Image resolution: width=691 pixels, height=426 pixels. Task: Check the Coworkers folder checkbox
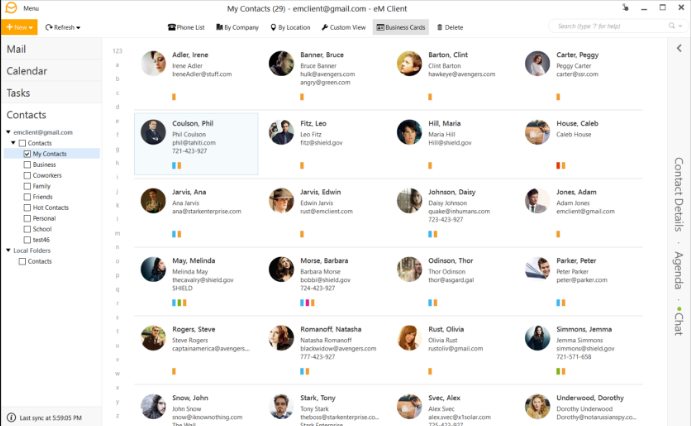(27, 175)
